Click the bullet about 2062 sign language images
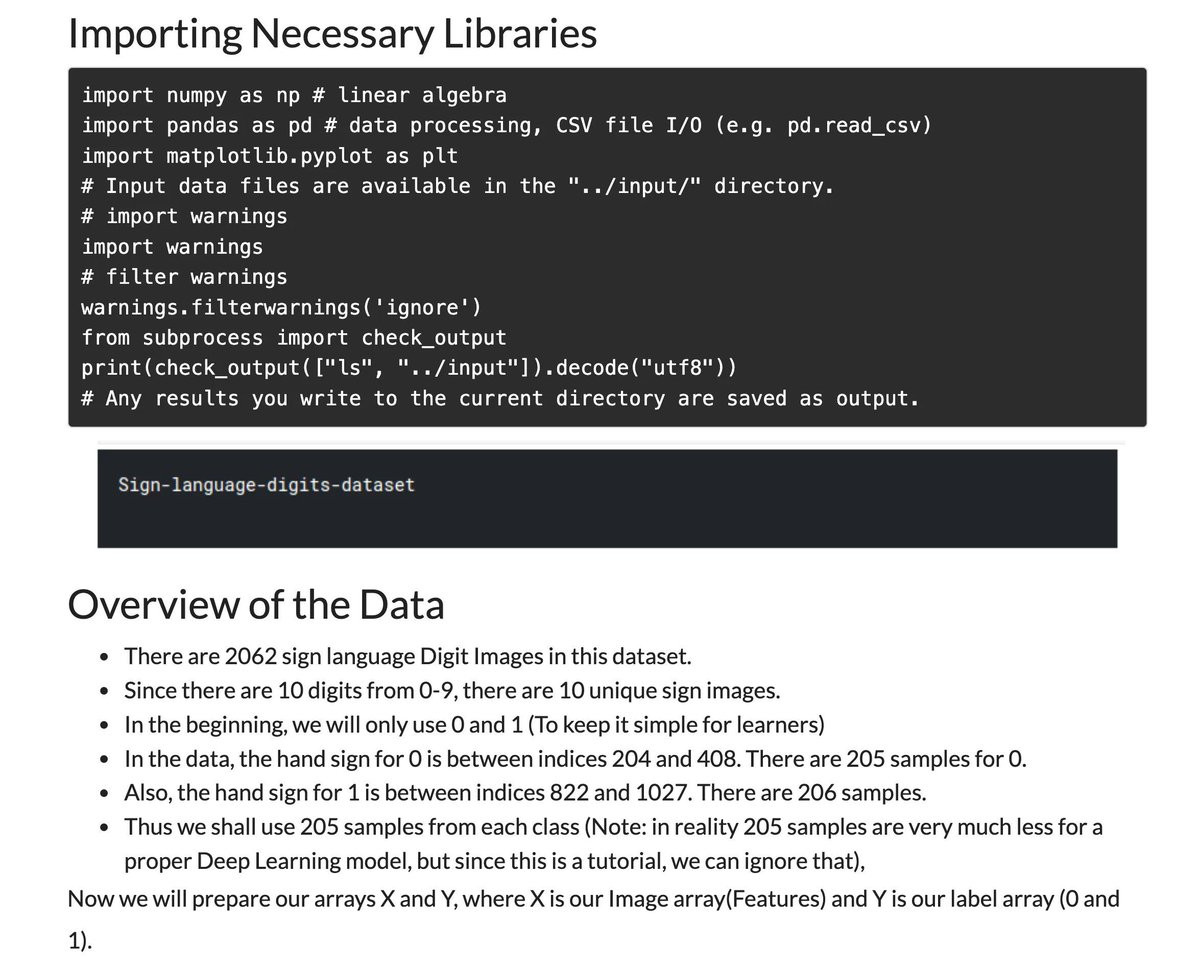Viewport: 1200px width, 971px height. coord(407,657)
